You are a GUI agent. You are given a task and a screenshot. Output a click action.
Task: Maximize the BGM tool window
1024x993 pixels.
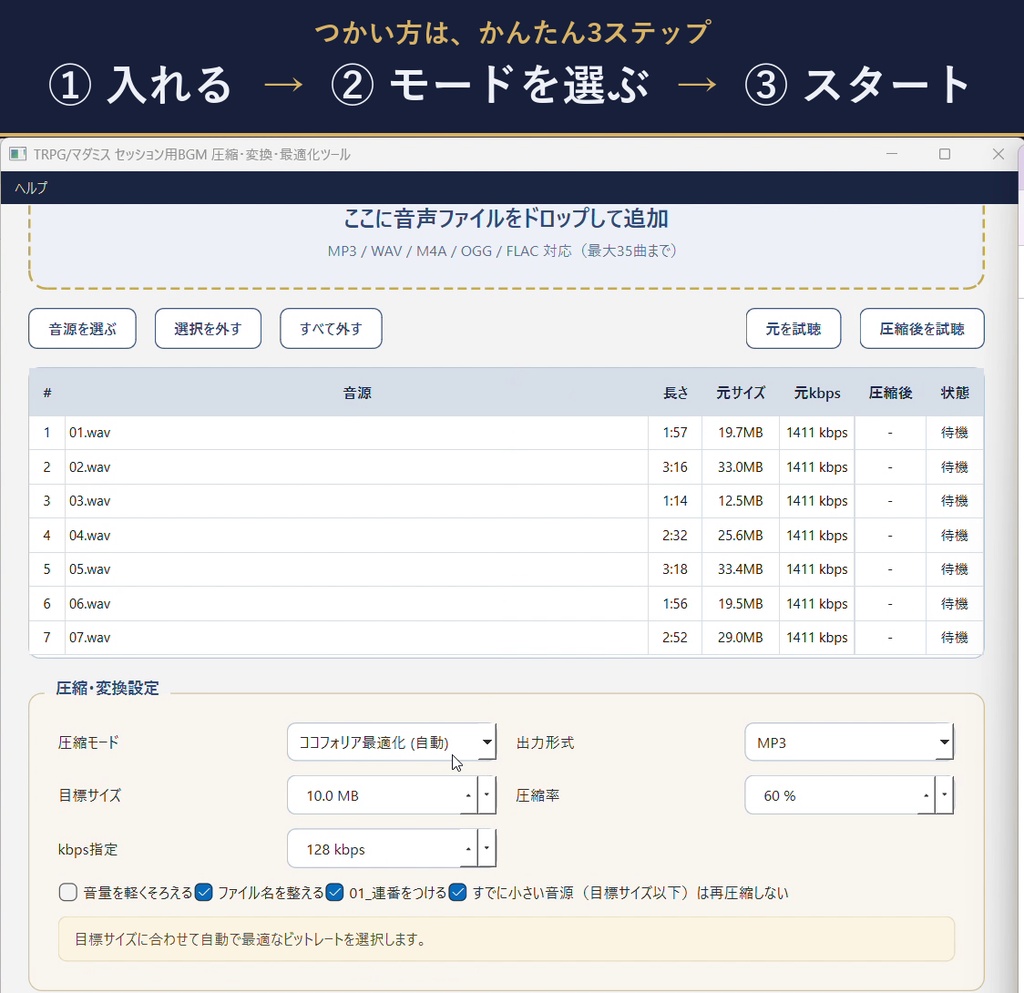(x=944, y=154)
